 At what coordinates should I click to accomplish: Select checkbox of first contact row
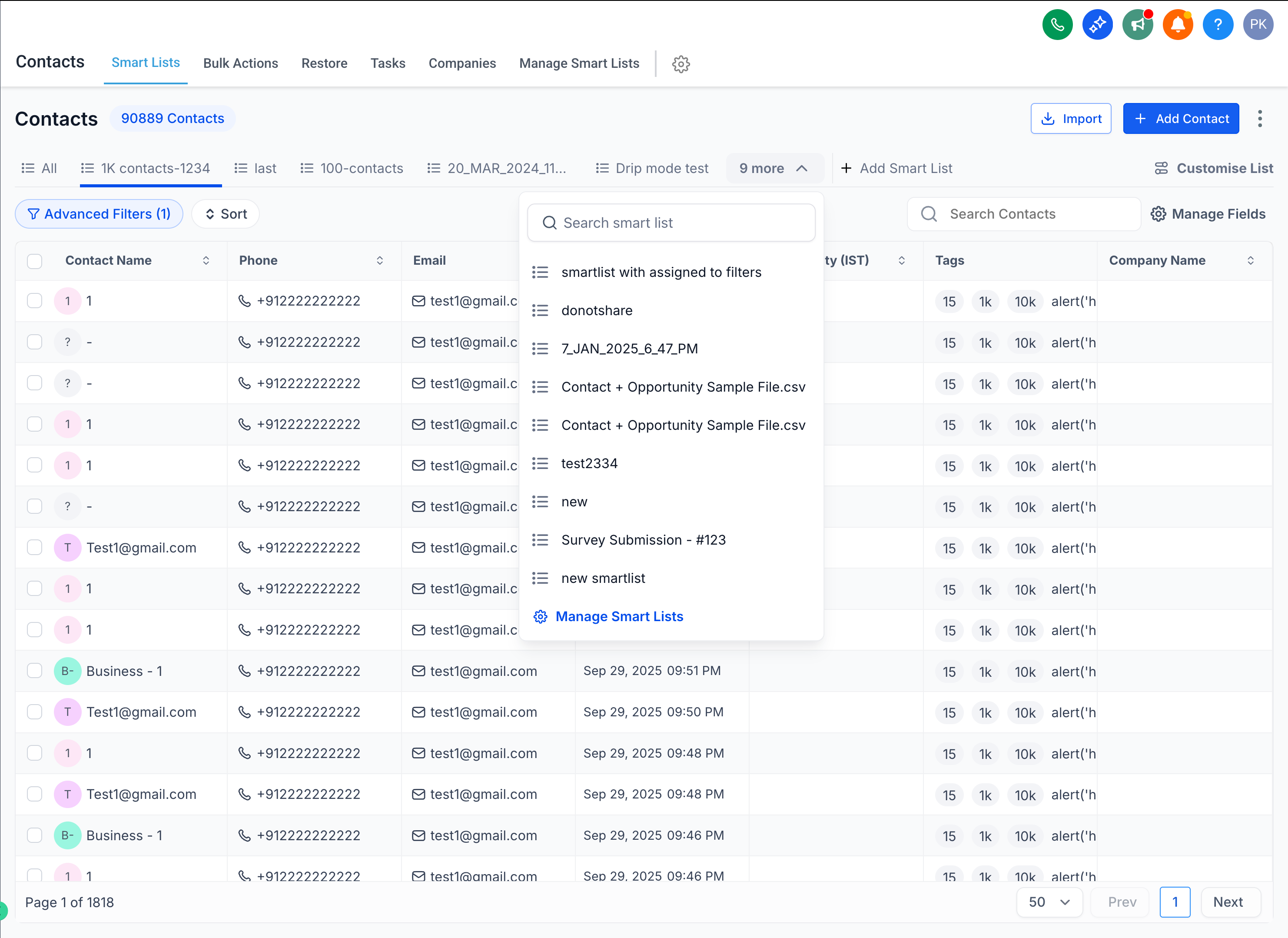[35, 300]
